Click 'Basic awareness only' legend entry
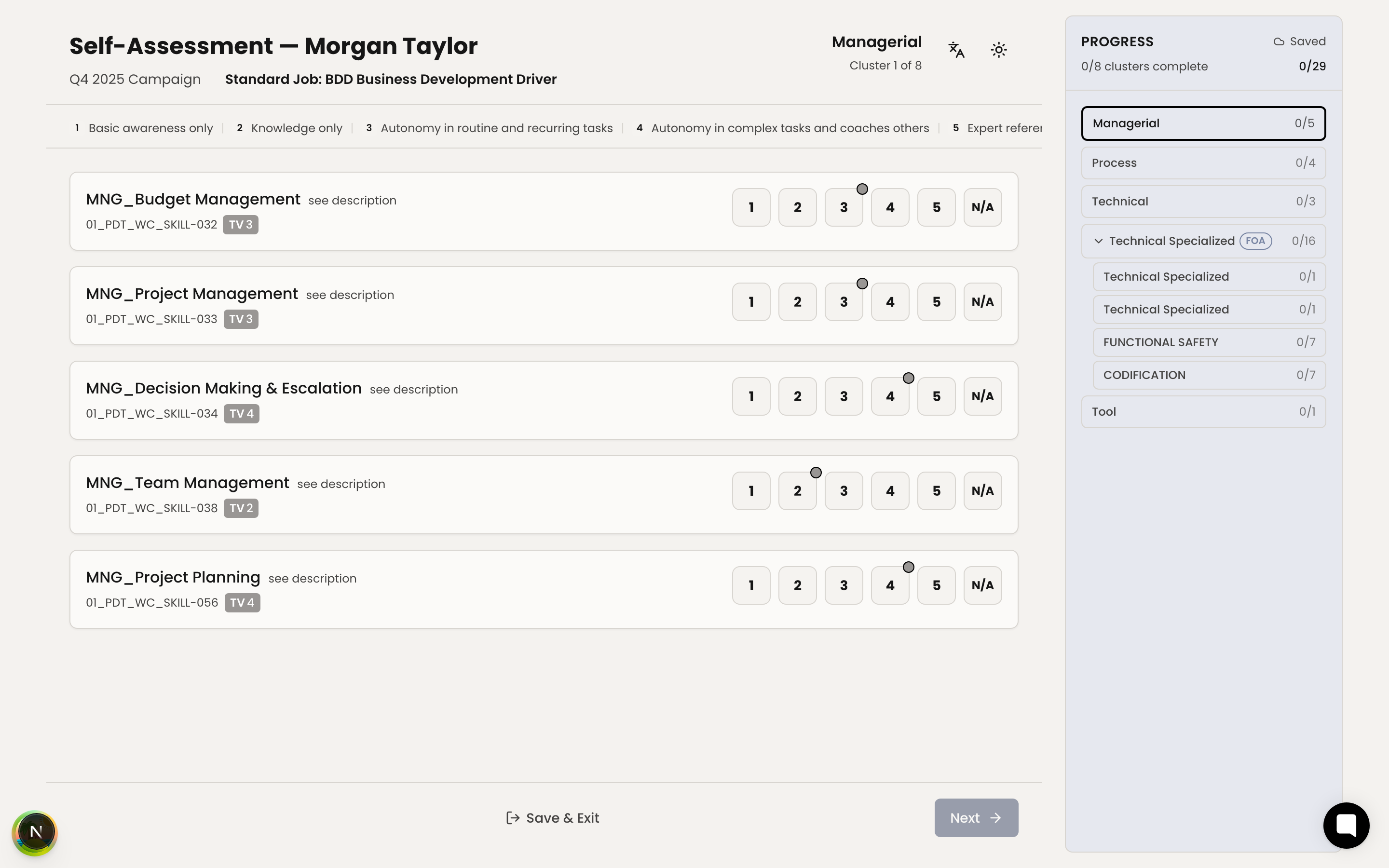This screenshot has height=868, width=1389. (x=150, y=128)
